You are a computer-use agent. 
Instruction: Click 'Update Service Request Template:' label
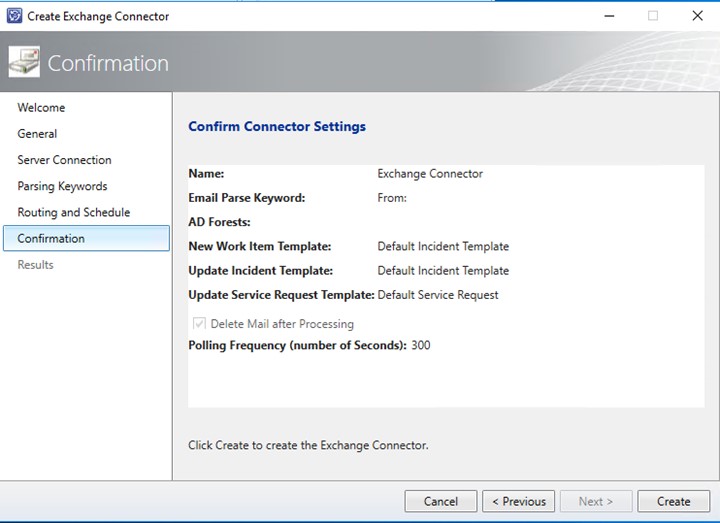click(x=281, y=295)
